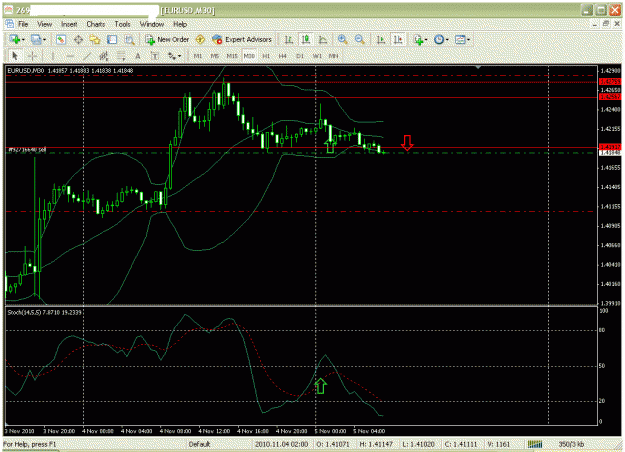Image resolution: width=625 pixels, height=452 pixels.
Task: Click the 'O: 1.41071' status field
Action: 332,444
